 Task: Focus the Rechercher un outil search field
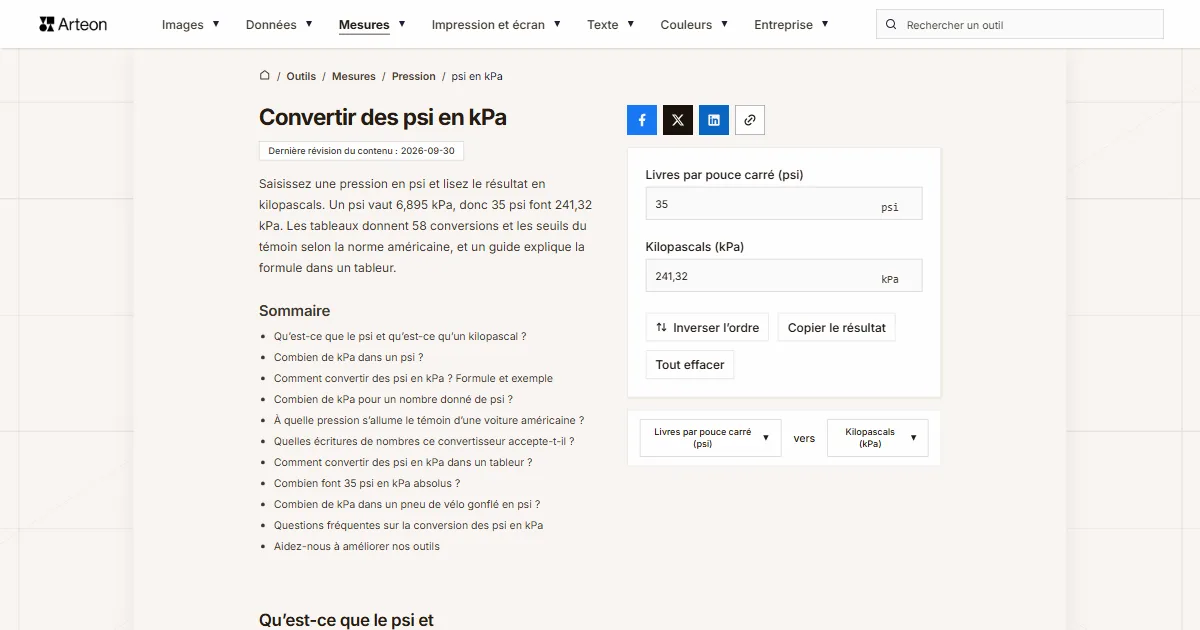coord(1020,24)
